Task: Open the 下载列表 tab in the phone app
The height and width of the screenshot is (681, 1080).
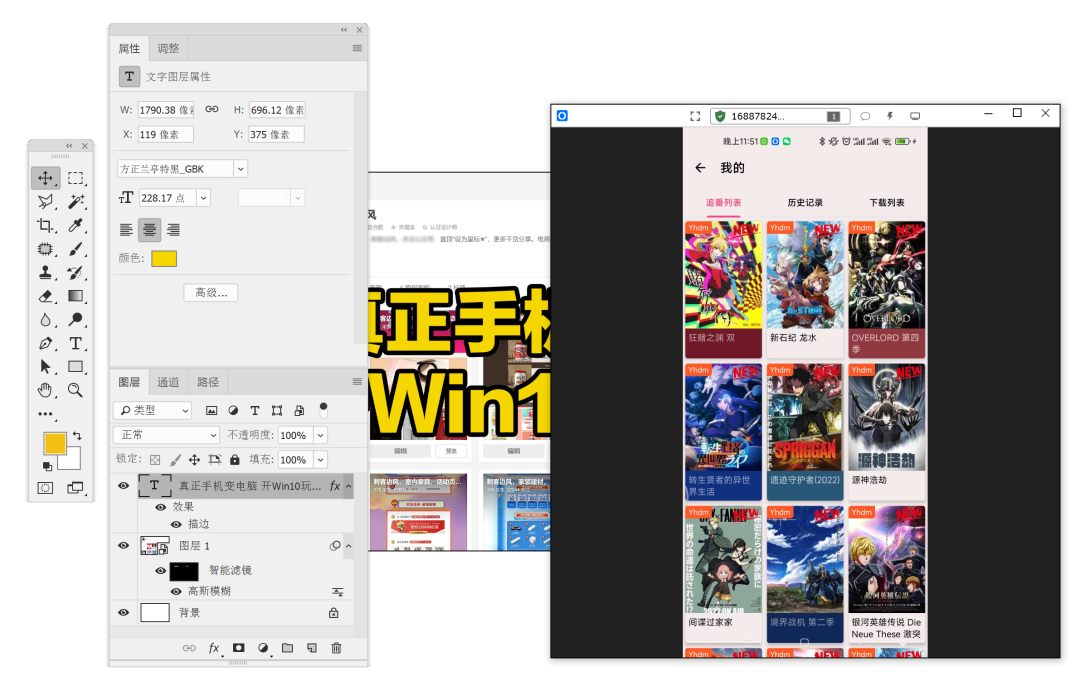Action: click(x=886, y=202)
